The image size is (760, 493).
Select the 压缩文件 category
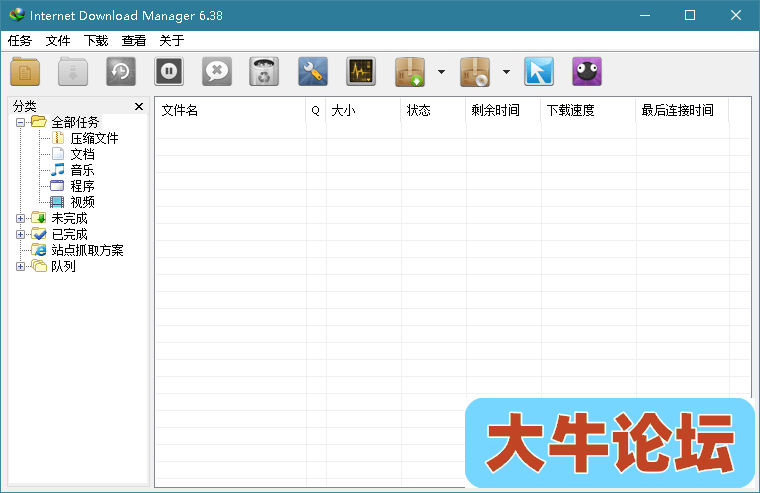pyautogui.click(x=95, y=138)
